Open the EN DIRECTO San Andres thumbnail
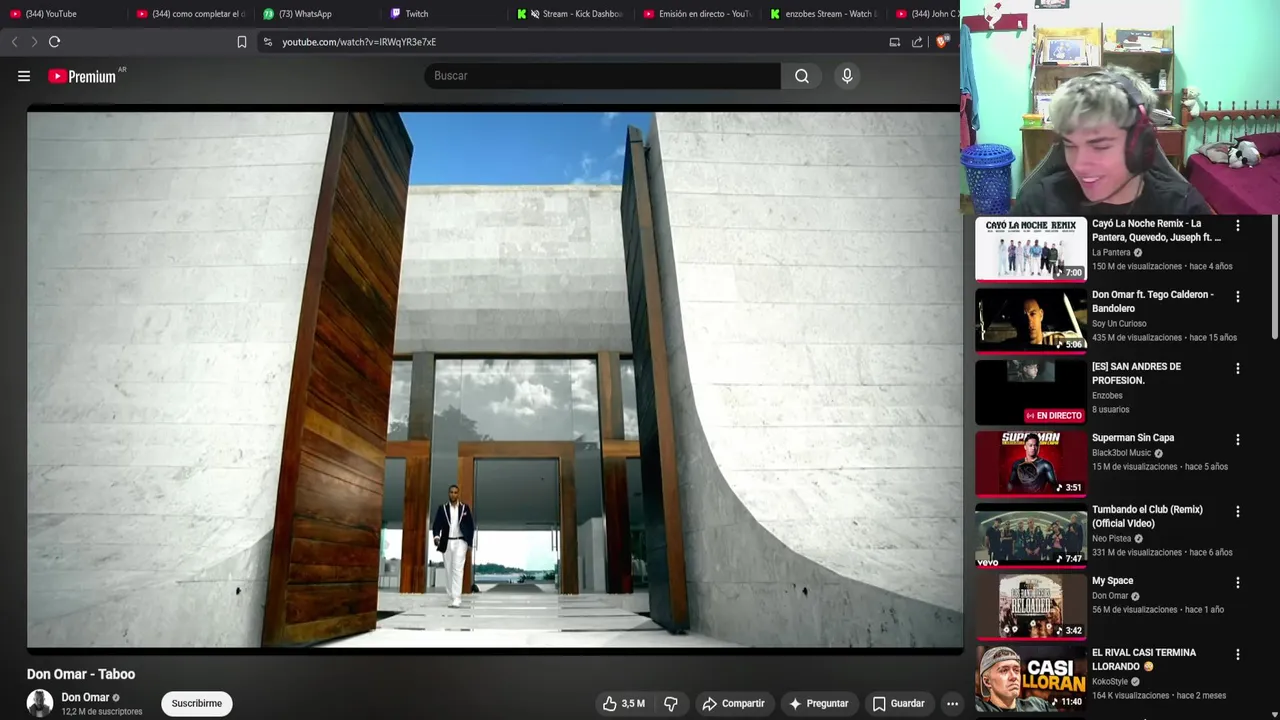 (x=1031, y=392)
